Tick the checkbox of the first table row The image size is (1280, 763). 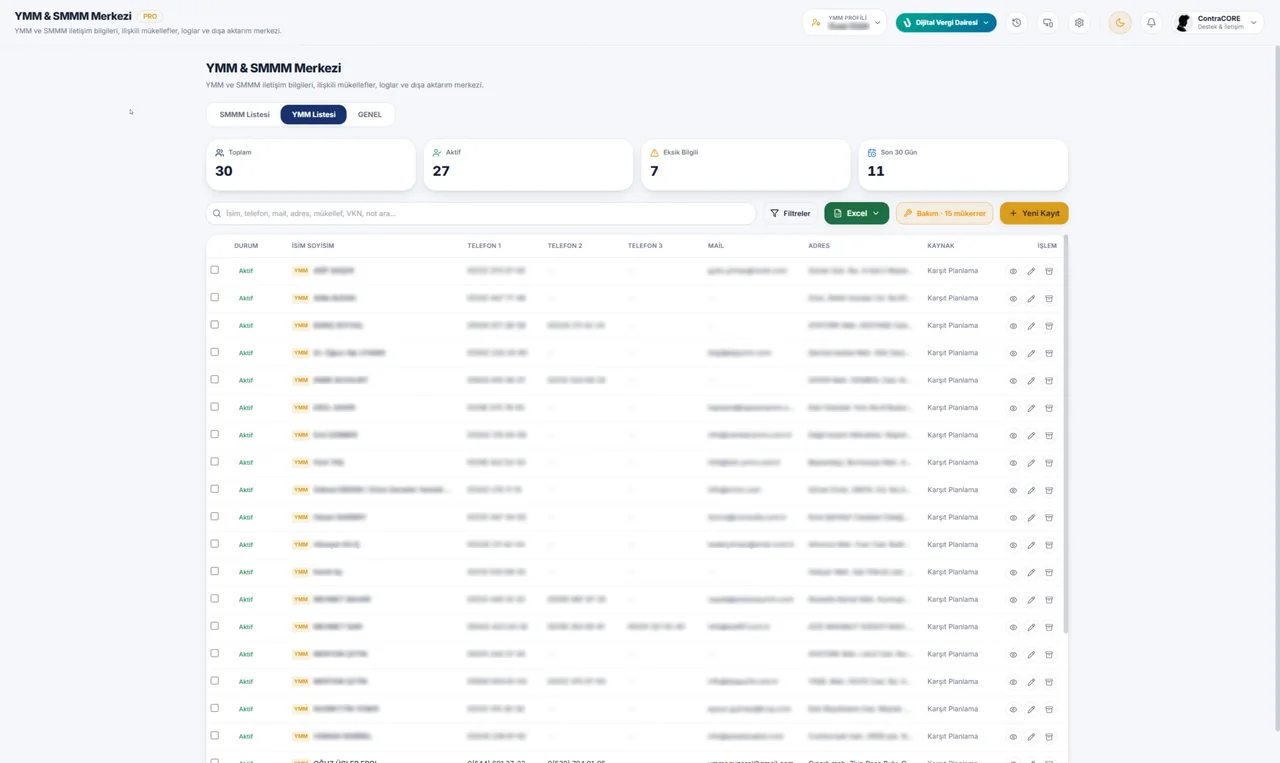click(214, 270)
